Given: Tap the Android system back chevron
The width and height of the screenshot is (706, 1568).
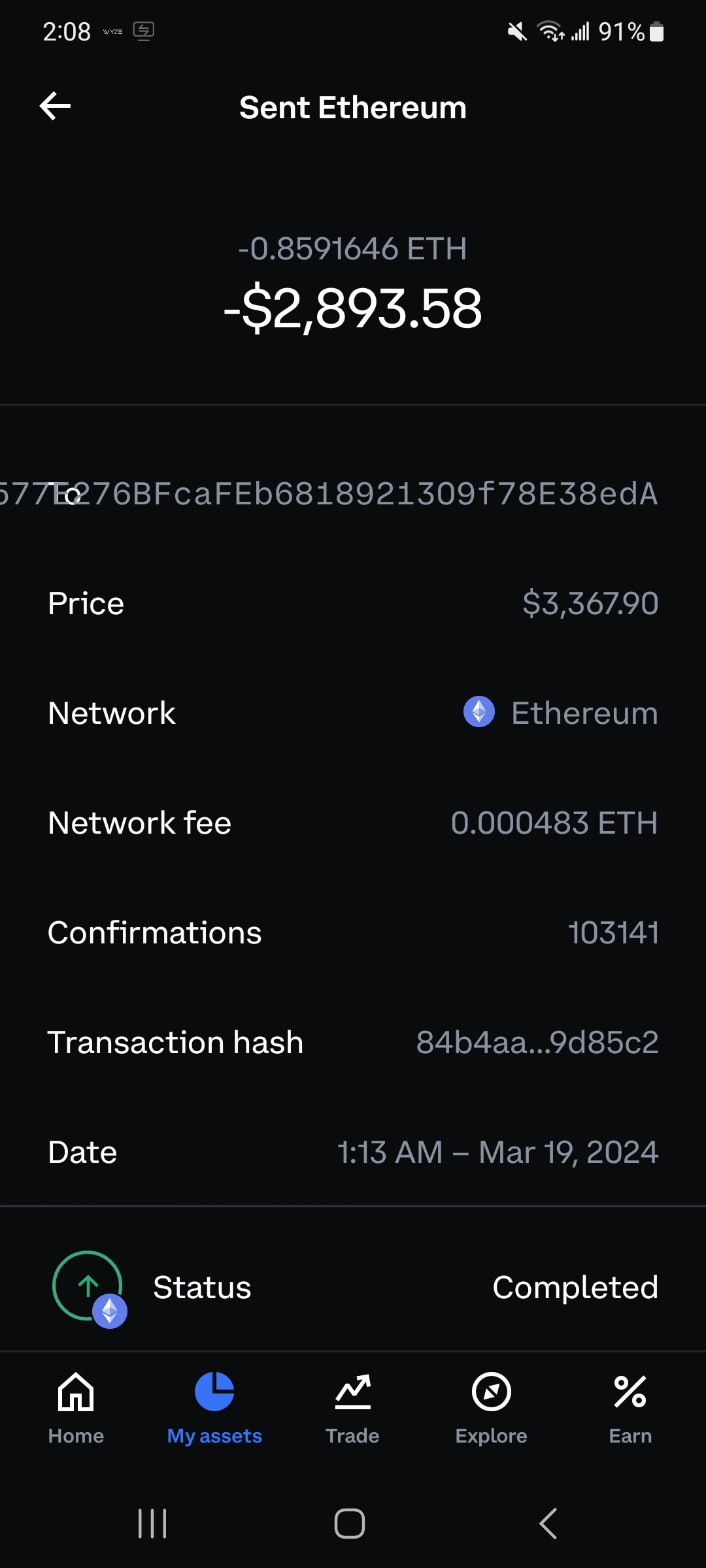Looking at the screenshot, I should 548,1524.
